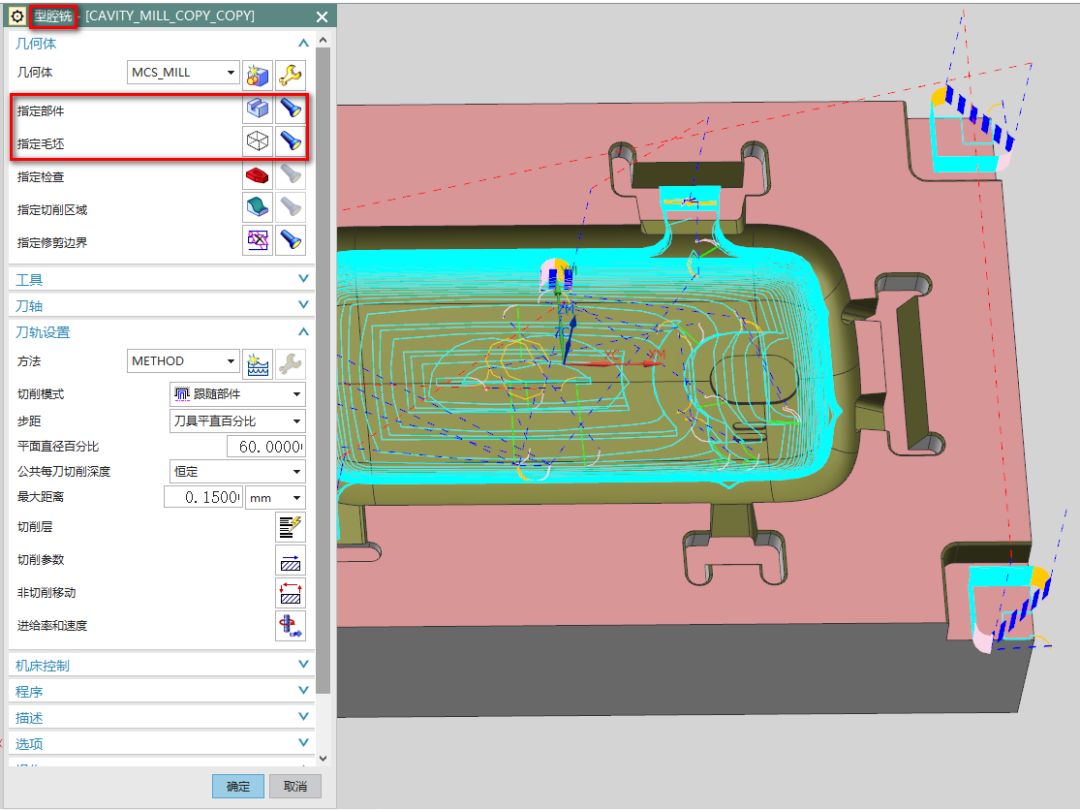The image size is (1080, 810).
Task: Open the Cut Levels (切削层) settings icon
Action: click(x=290, y=526)
